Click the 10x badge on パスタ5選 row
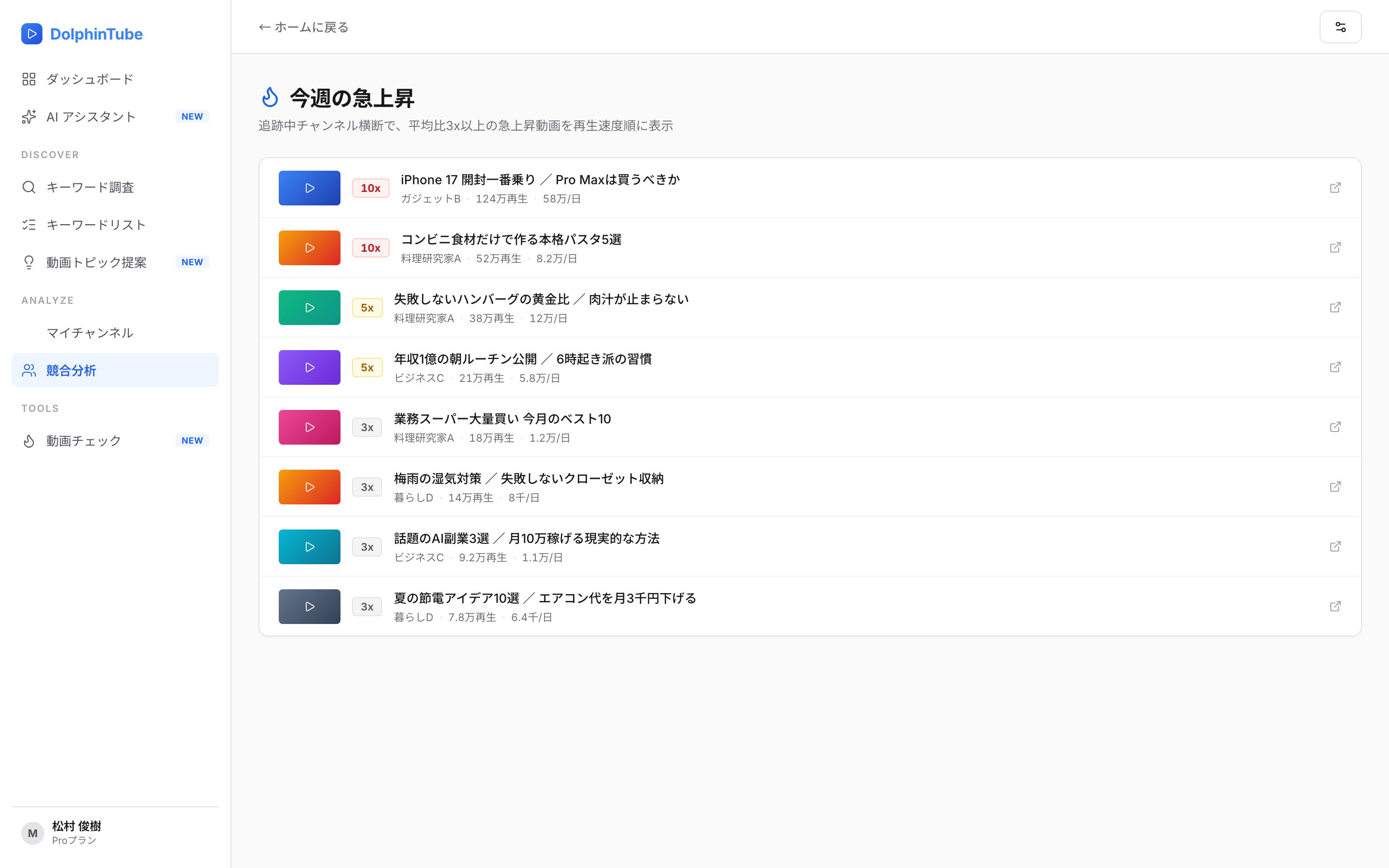 click(370, 247)
